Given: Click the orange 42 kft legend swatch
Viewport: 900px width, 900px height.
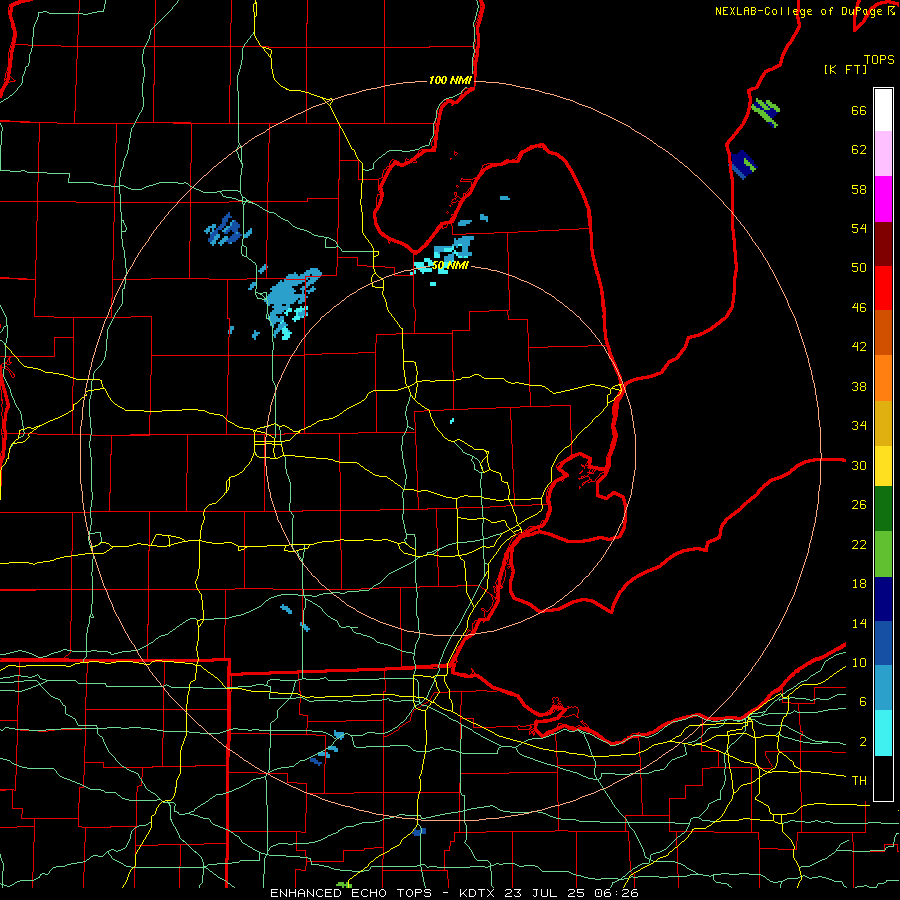Looking at the screenshot, I should coord(883,378).
